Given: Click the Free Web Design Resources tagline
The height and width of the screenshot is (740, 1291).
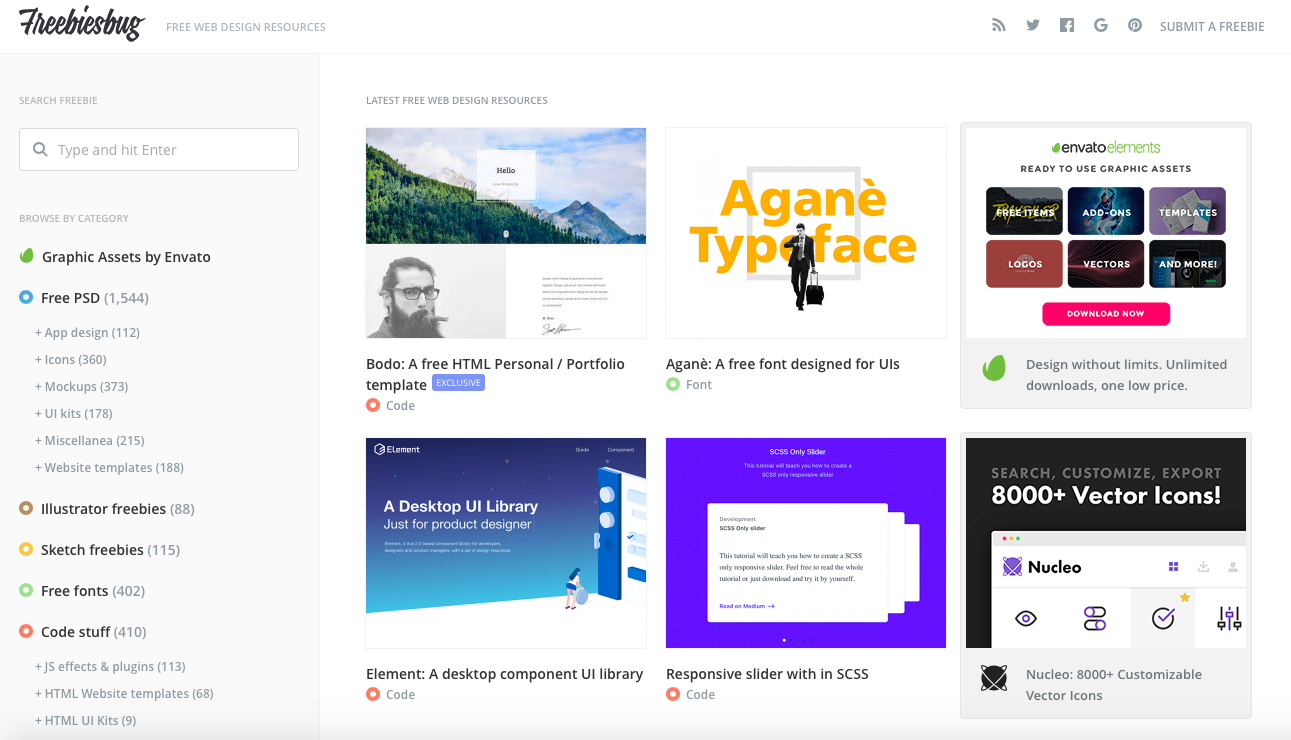Looking at the screenshot, I should click(x=246, y=27).
